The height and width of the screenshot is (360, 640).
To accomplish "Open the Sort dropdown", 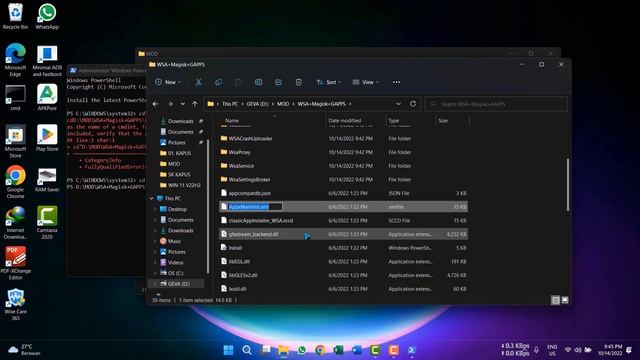I will 329,82.
